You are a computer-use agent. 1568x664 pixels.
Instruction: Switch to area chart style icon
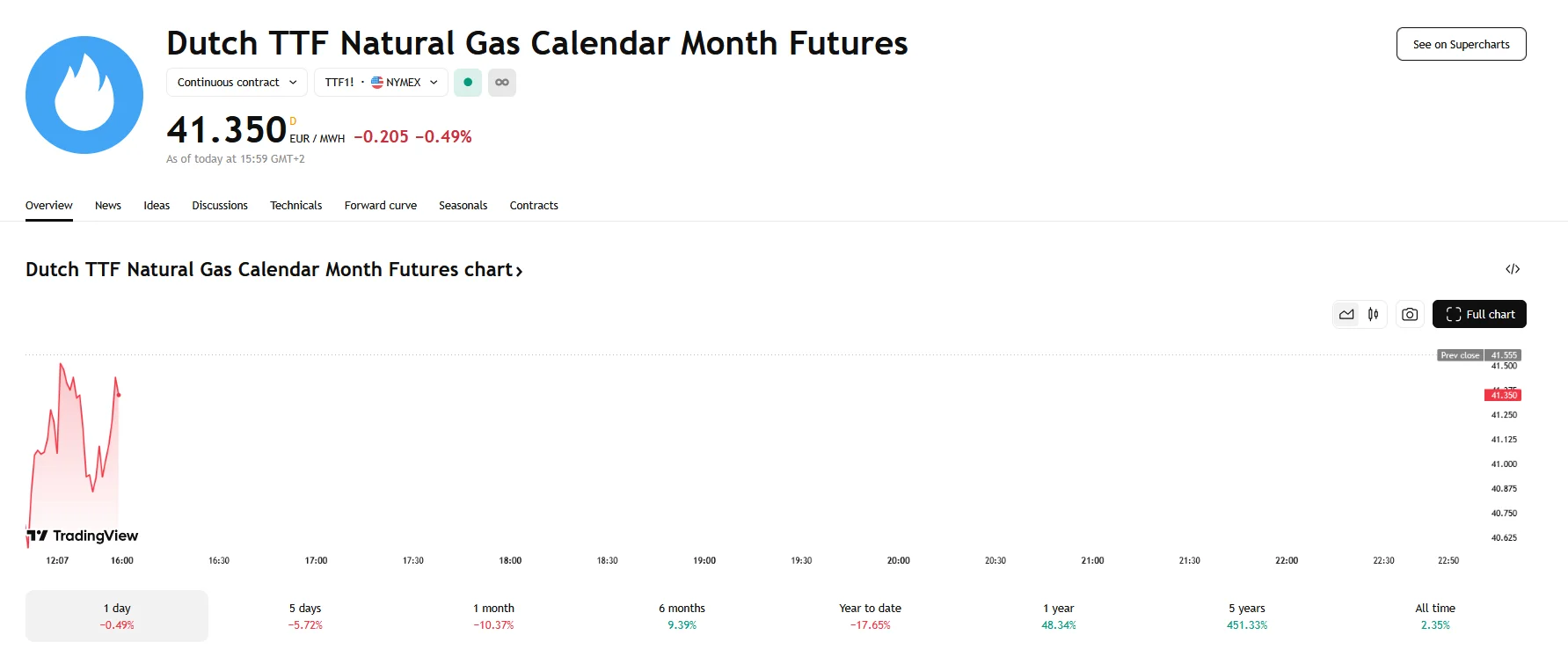[1346, 314]
